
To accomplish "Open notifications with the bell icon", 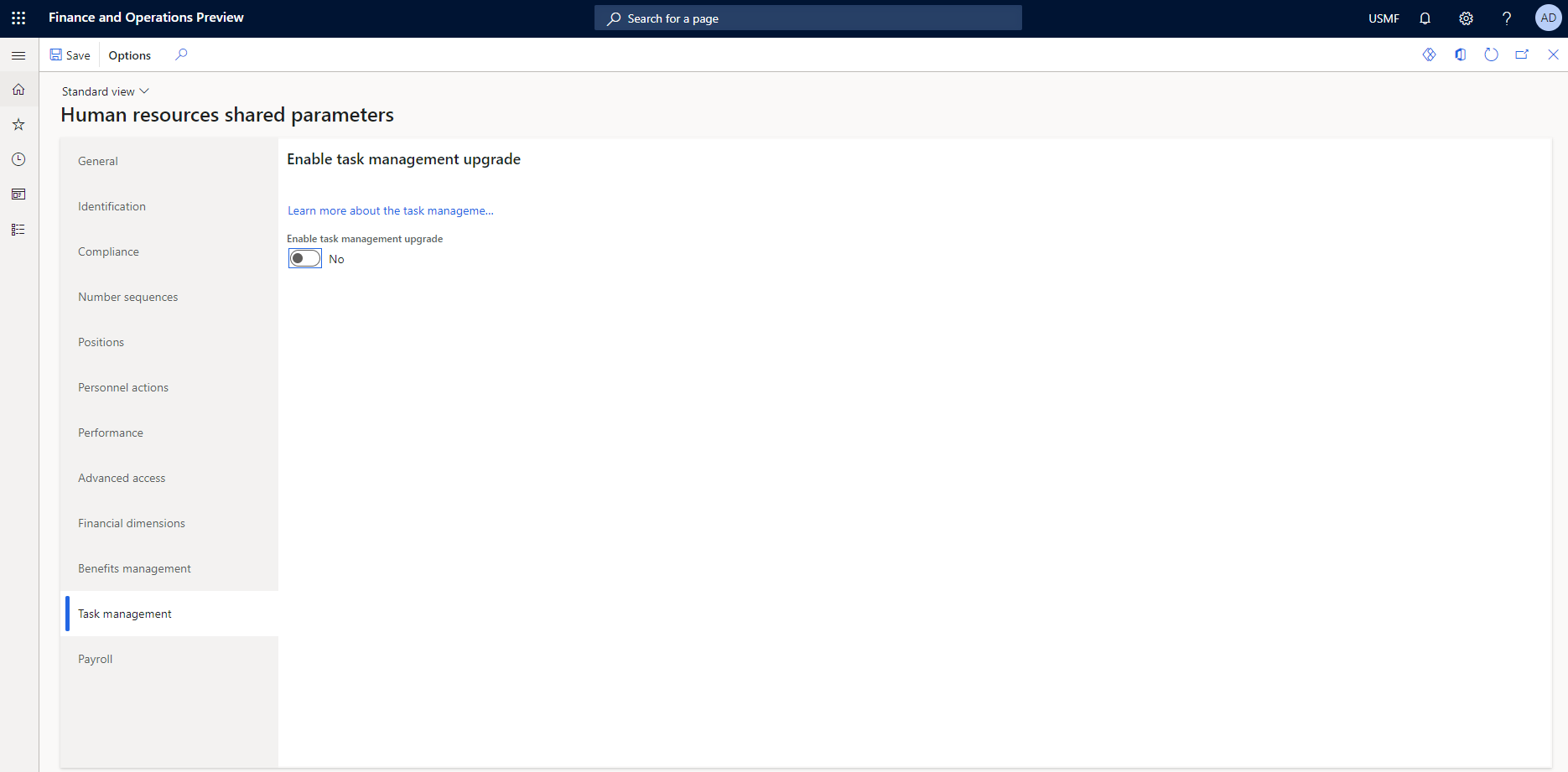I will click(1425, 18).
